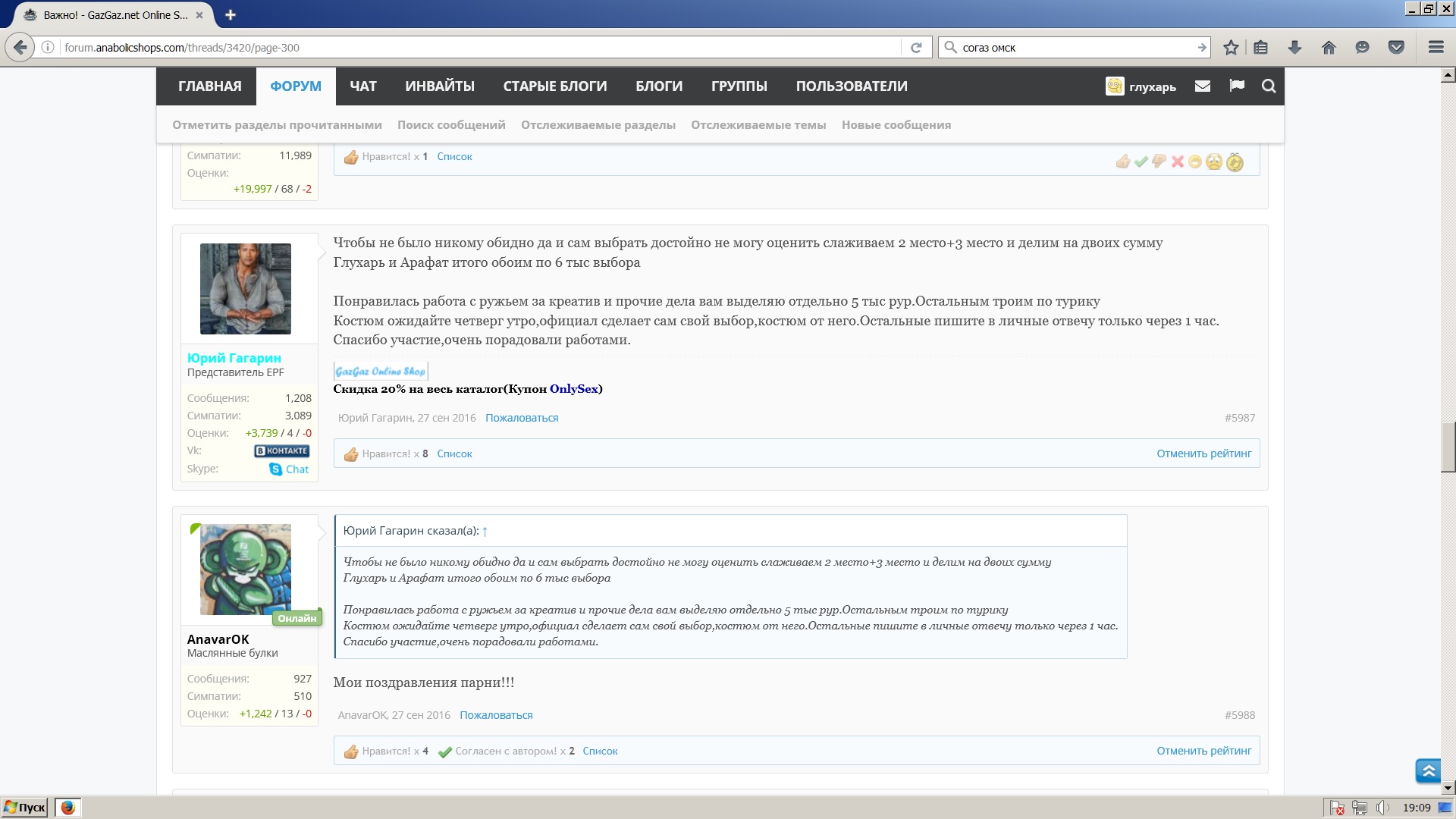Image resolution: width=1456 pixels, height=819 pixels.
Task: Open Новые сообщения link
Action: pyautogui.click(x=896, y=125)
